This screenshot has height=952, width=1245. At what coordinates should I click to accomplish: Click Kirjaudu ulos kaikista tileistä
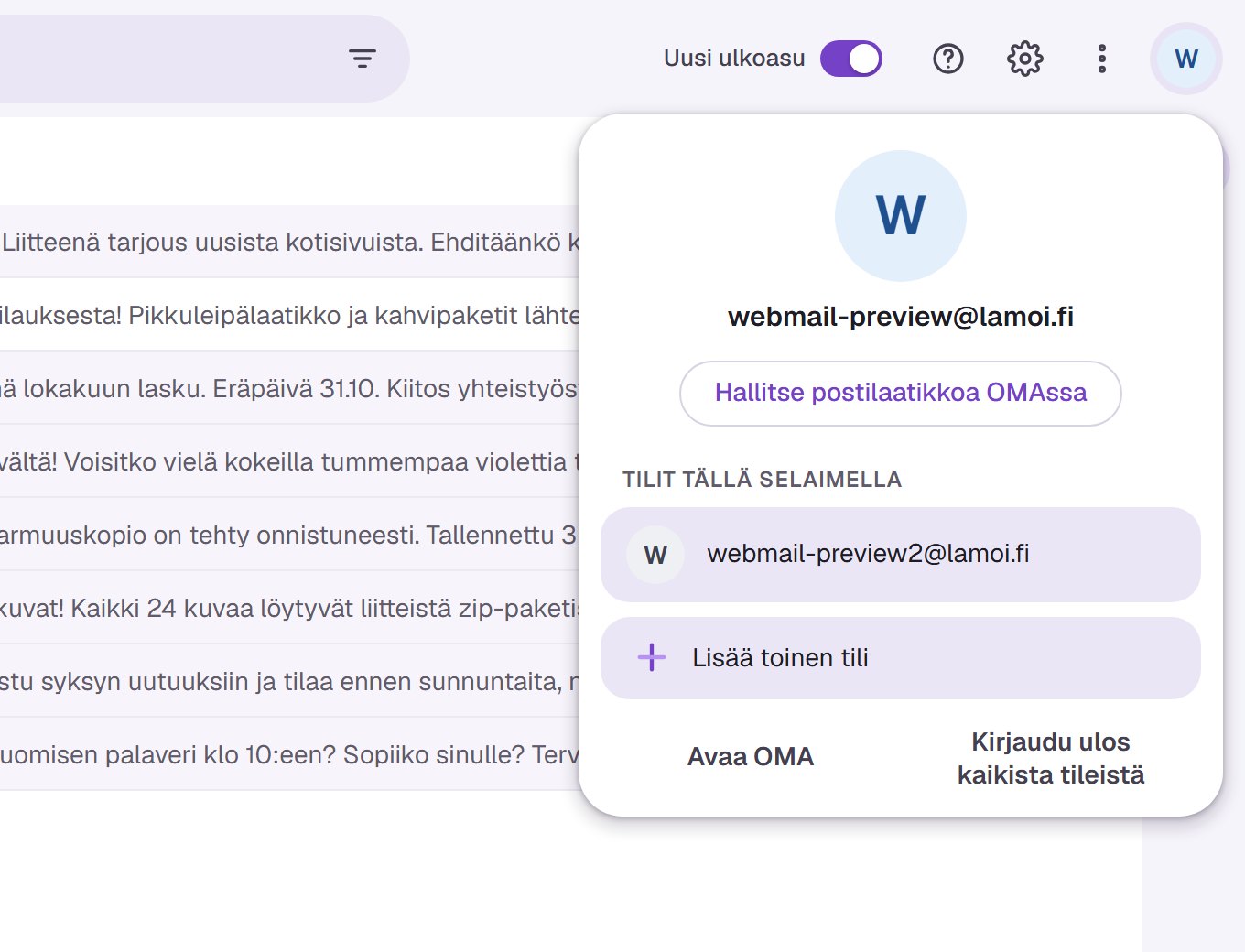(1051, 759)
